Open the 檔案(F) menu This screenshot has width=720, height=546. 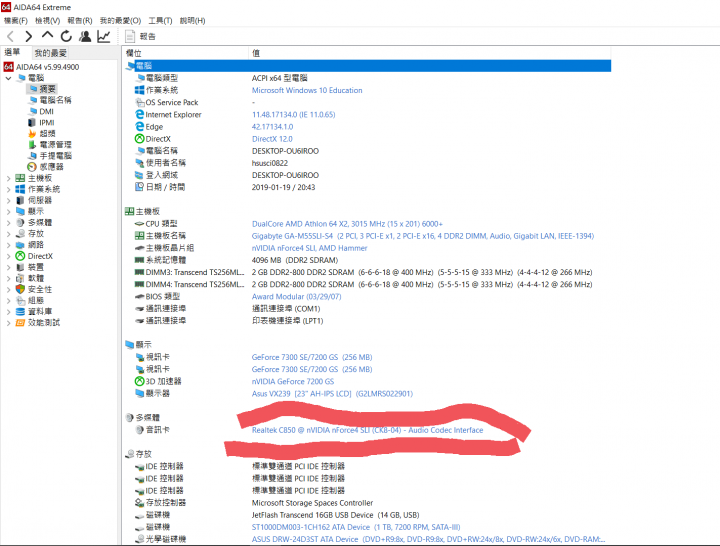click(16, 21)
